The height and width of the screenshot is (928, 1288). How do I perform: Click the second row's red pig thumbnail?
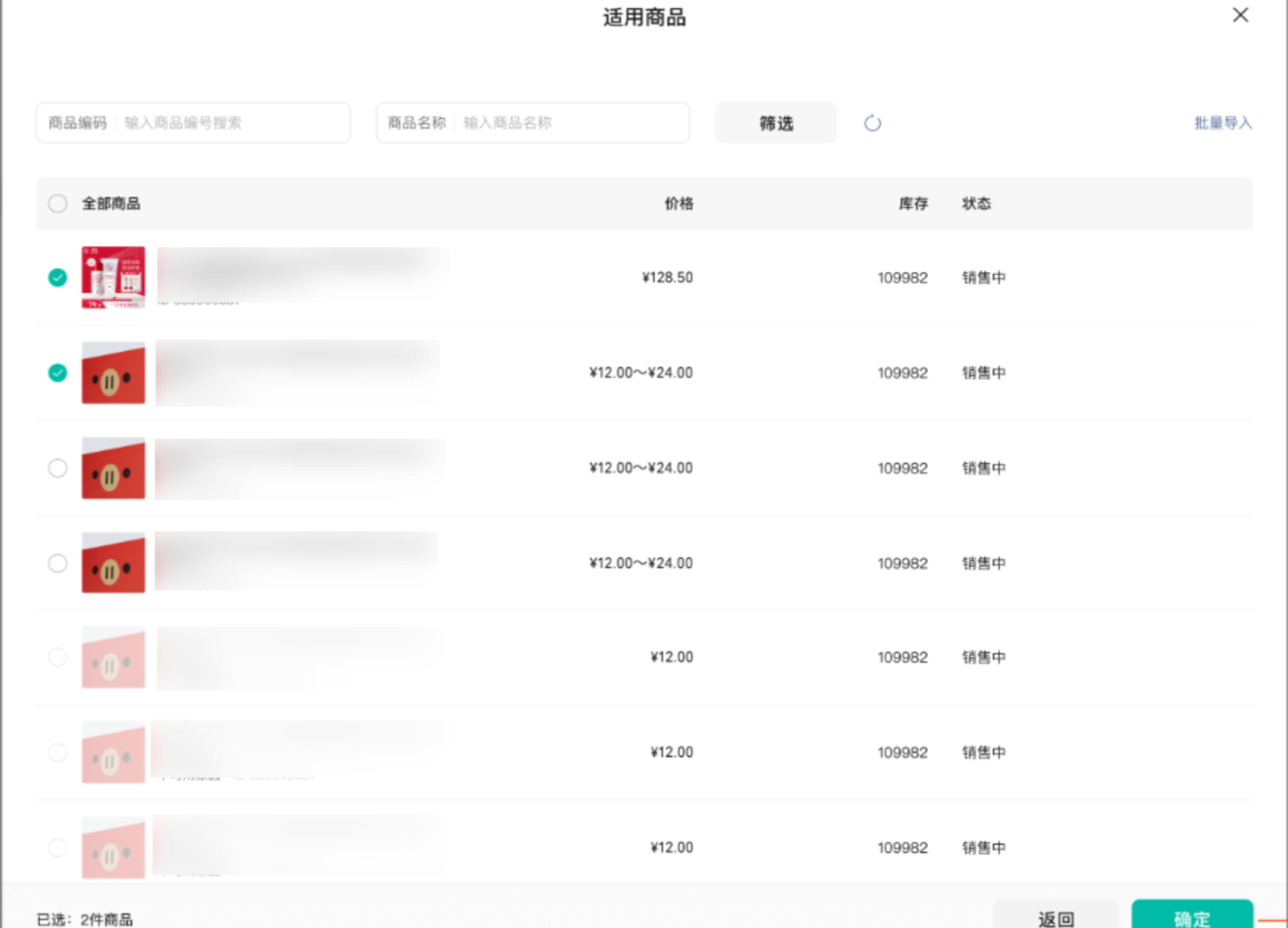pyautogui.click(x=113, y=373)
